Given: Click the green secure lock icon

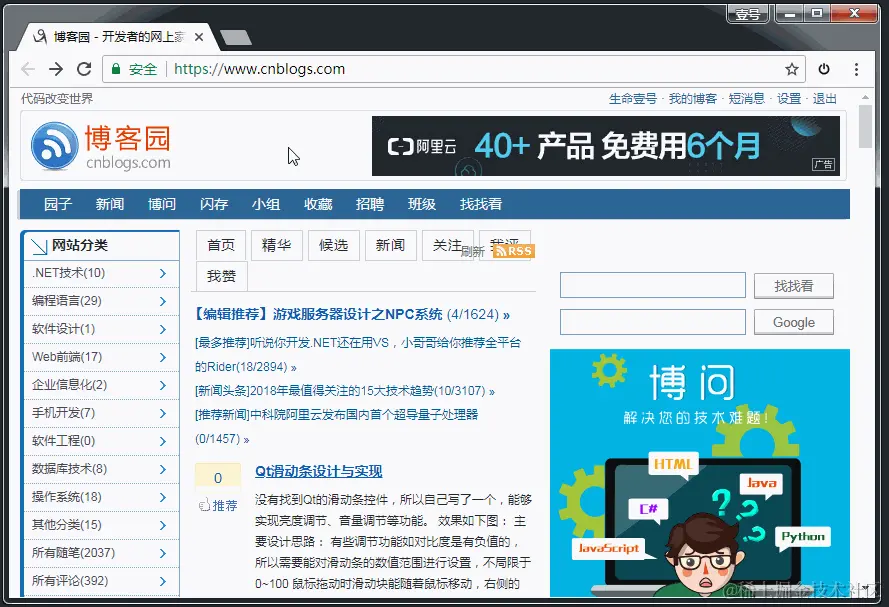Looking at the screenshot, I should 116,69.
